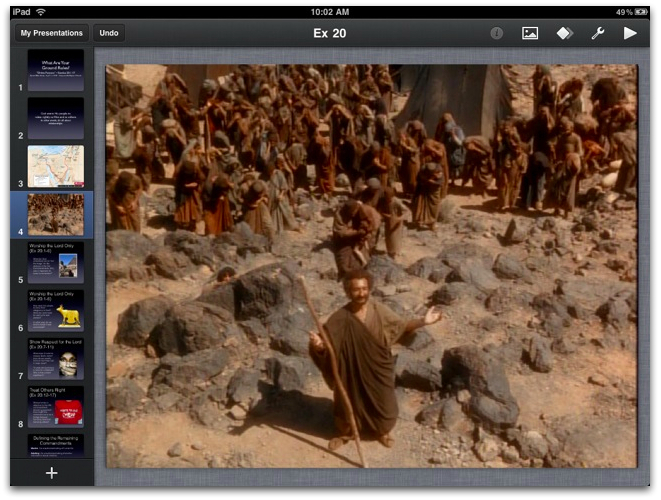
Task: Tap the 10:02 AM clock
Action: point(330,12)
